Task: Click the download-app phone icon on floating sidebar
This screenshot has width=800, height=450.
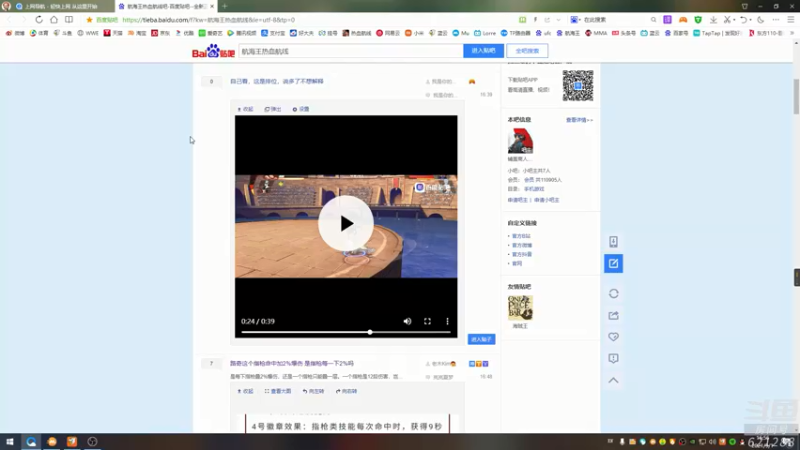Action: [613, 242]
